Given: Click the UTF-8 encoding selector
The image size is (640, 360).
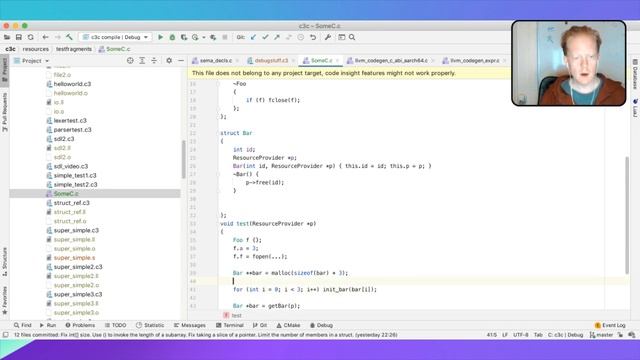Looking at the screenshot, I should tap(520, 335).
